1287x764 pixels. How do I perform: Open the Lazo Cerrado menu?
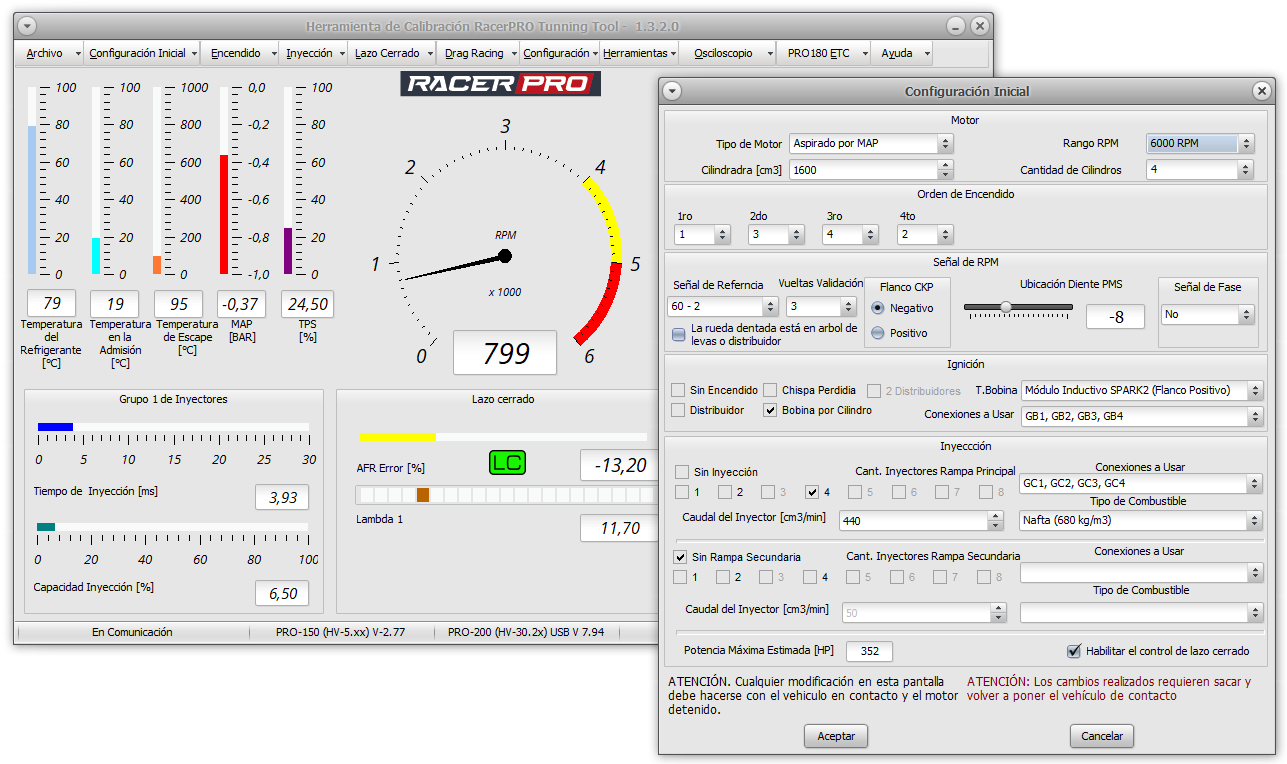pos(392,53)
